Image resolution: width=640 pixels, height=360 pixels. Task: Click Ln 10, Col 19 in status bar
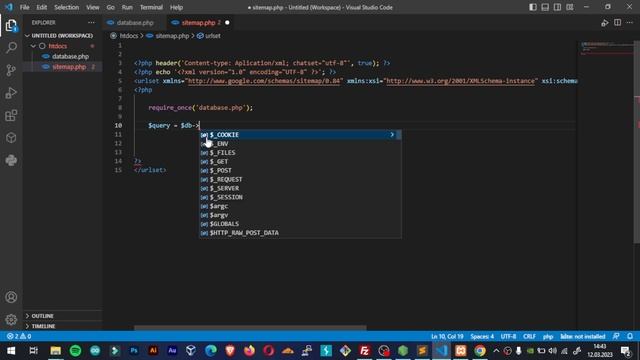coord(447,336)
